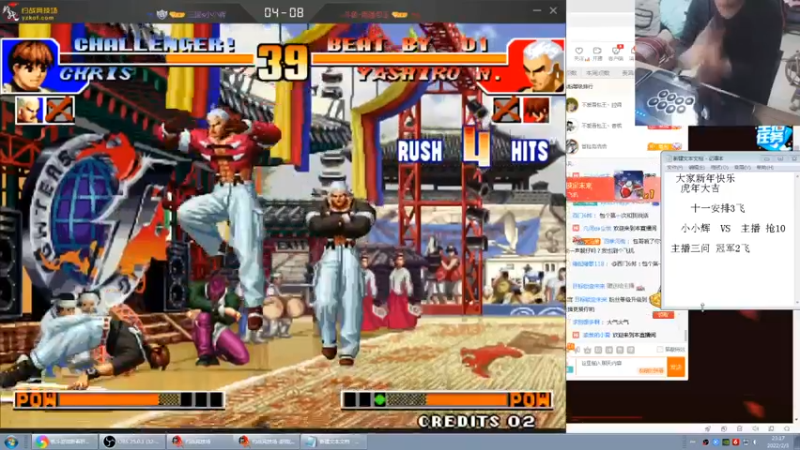The height and width of the screenshot is (450, 800).
Task: Open the 帮助 menu in Notepad
Action: tap(764, 167)
